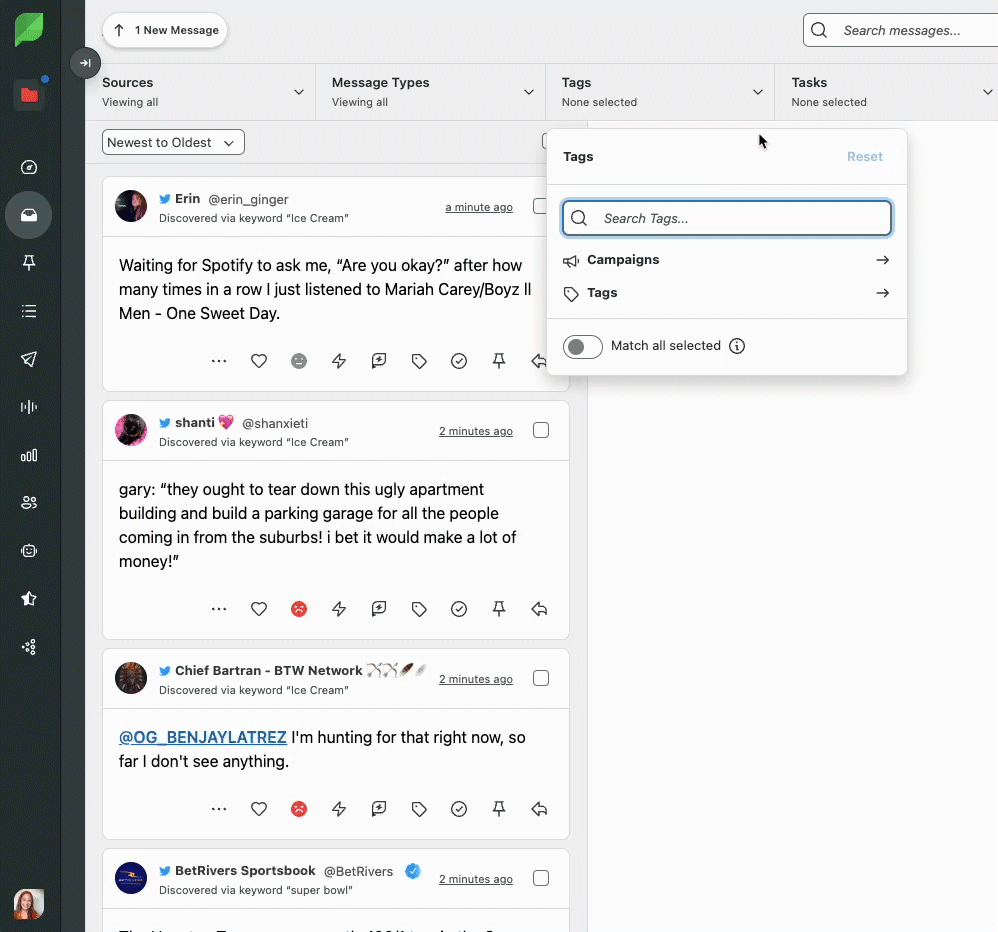Screen dimensions: 998x932
Task: Mark Erin's message complete with checkmark icon
Action: 459,361
